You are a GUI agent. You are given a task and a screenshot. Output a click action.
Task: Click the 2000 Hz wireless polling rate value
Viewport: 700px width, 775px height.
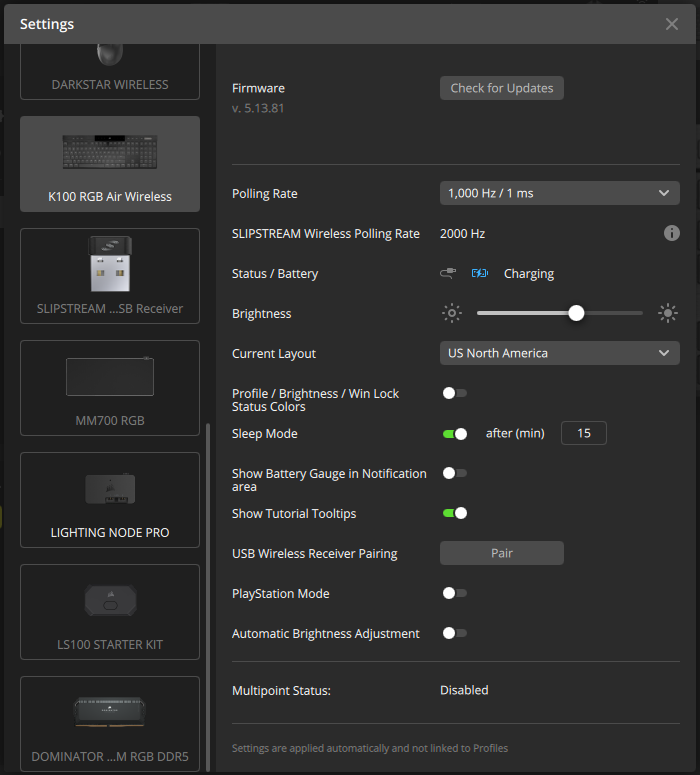[462, 233]
